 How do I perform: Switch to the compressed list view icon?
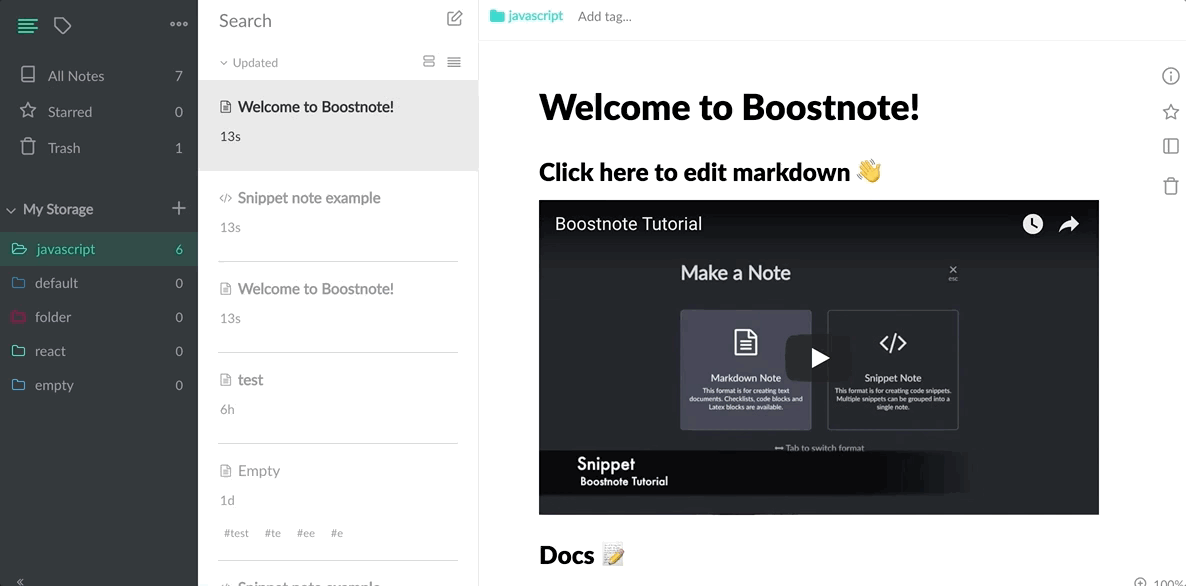(454, 62)
